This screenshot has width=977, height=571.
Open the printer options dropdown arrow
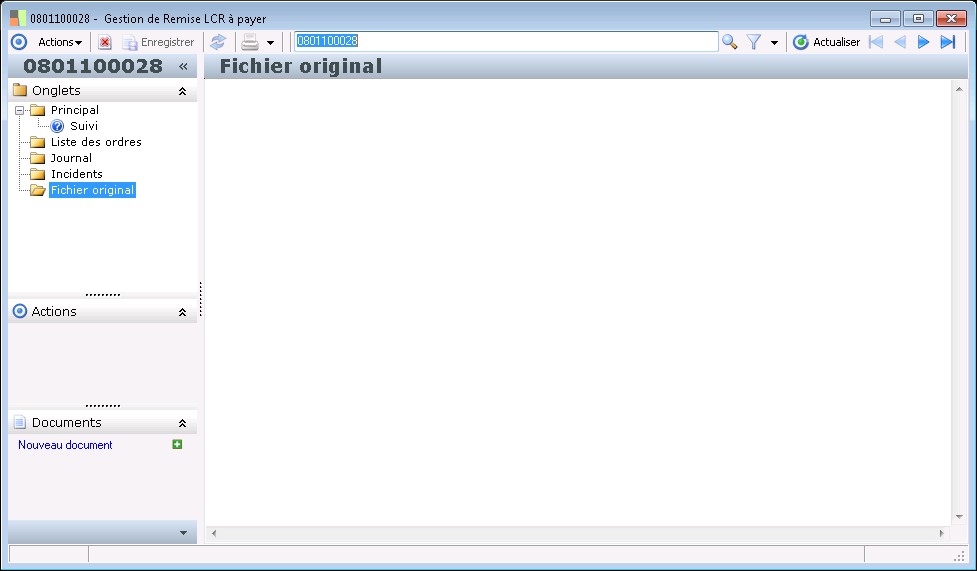coord(270,43)
